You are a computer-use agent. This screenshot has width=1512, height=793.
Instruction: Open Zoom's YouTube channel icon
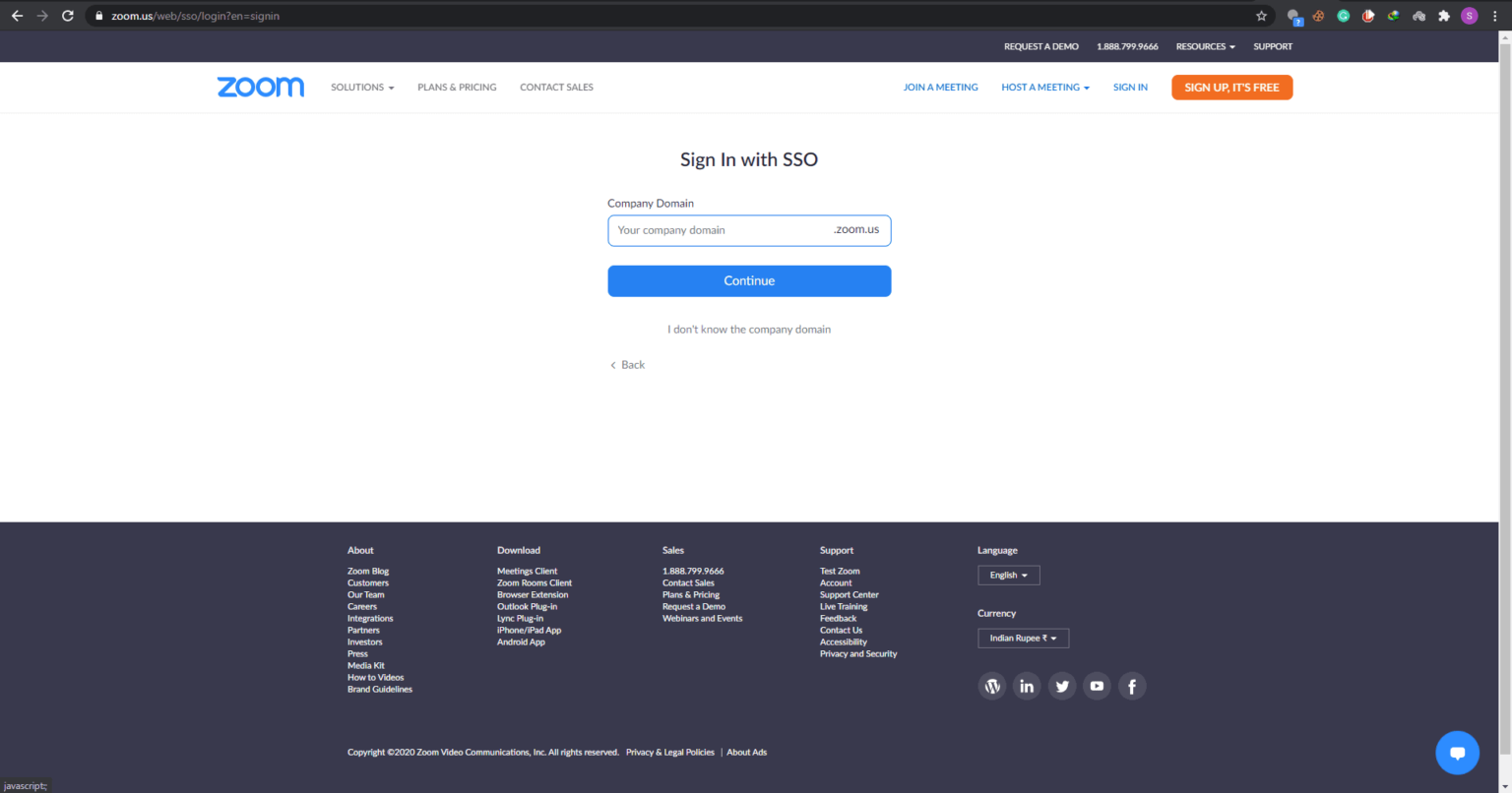pyautogui.click(x=1097, y=686)
